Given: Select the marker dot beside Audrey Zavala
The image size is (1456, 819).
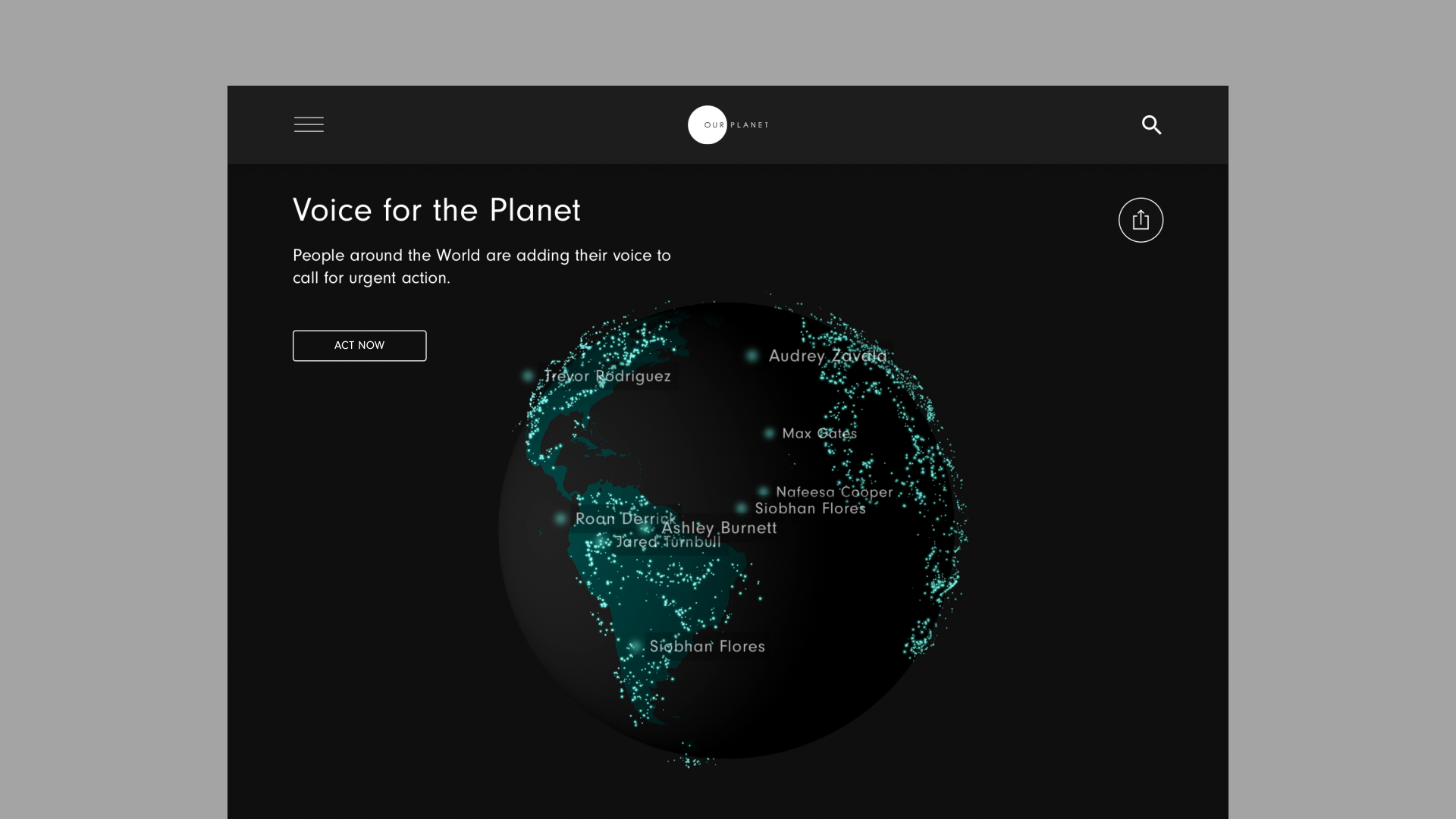Looking at the screenshot, I should pos(752,355).
